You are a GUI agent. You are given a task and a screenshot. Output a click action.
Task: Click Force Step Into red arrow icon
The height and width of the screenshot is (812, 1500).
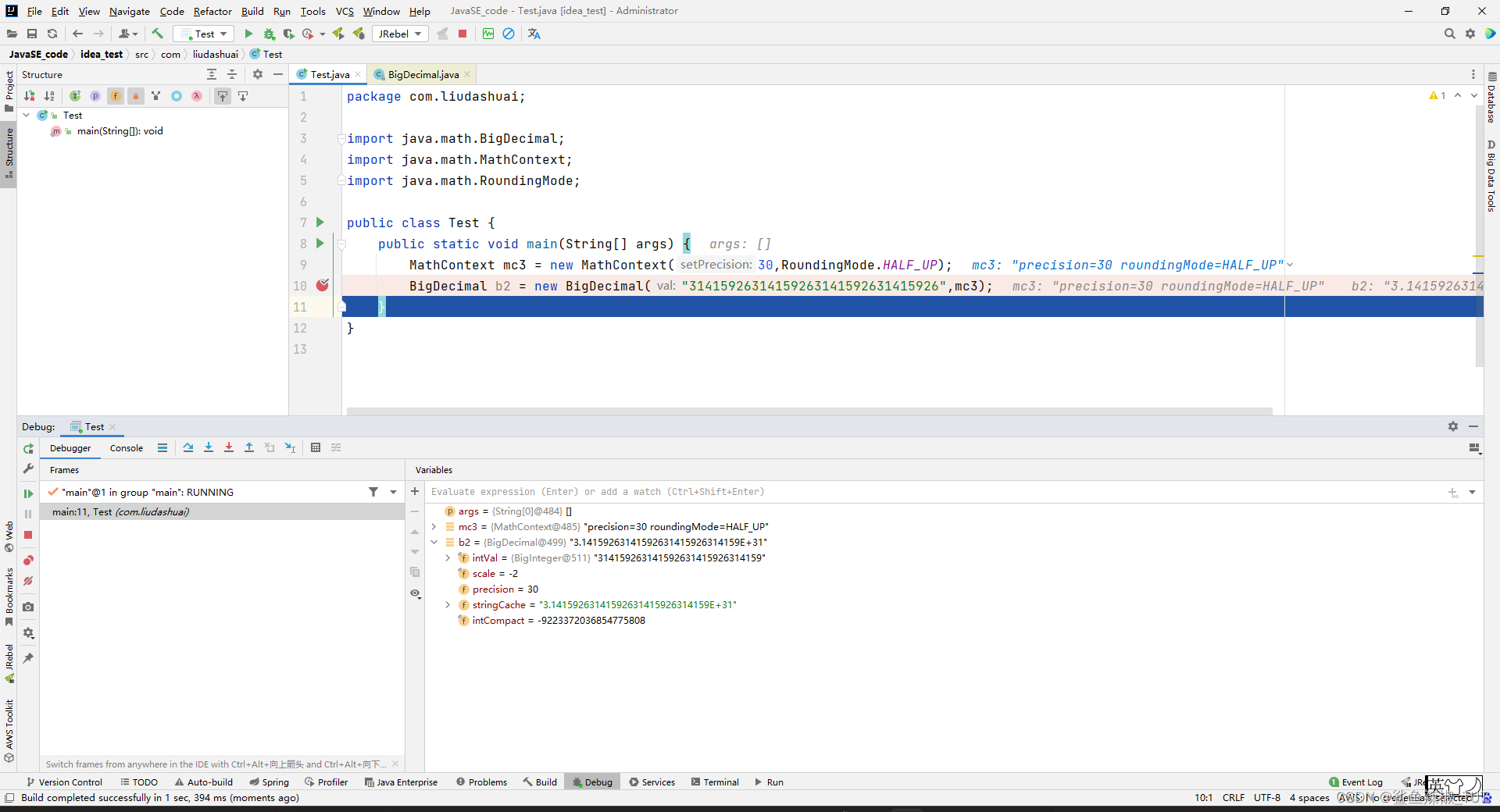pyautogui.click(x=229, y=447)
